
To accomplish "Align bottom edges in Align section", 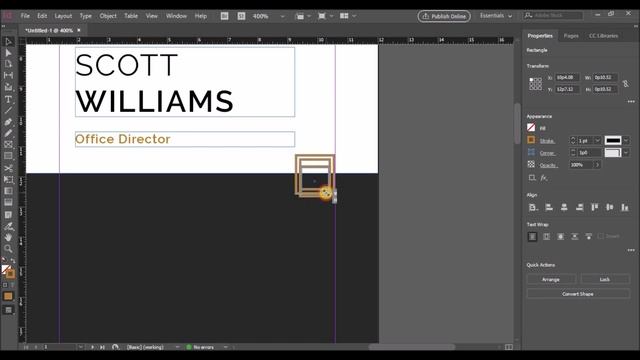I will point(625,207).
